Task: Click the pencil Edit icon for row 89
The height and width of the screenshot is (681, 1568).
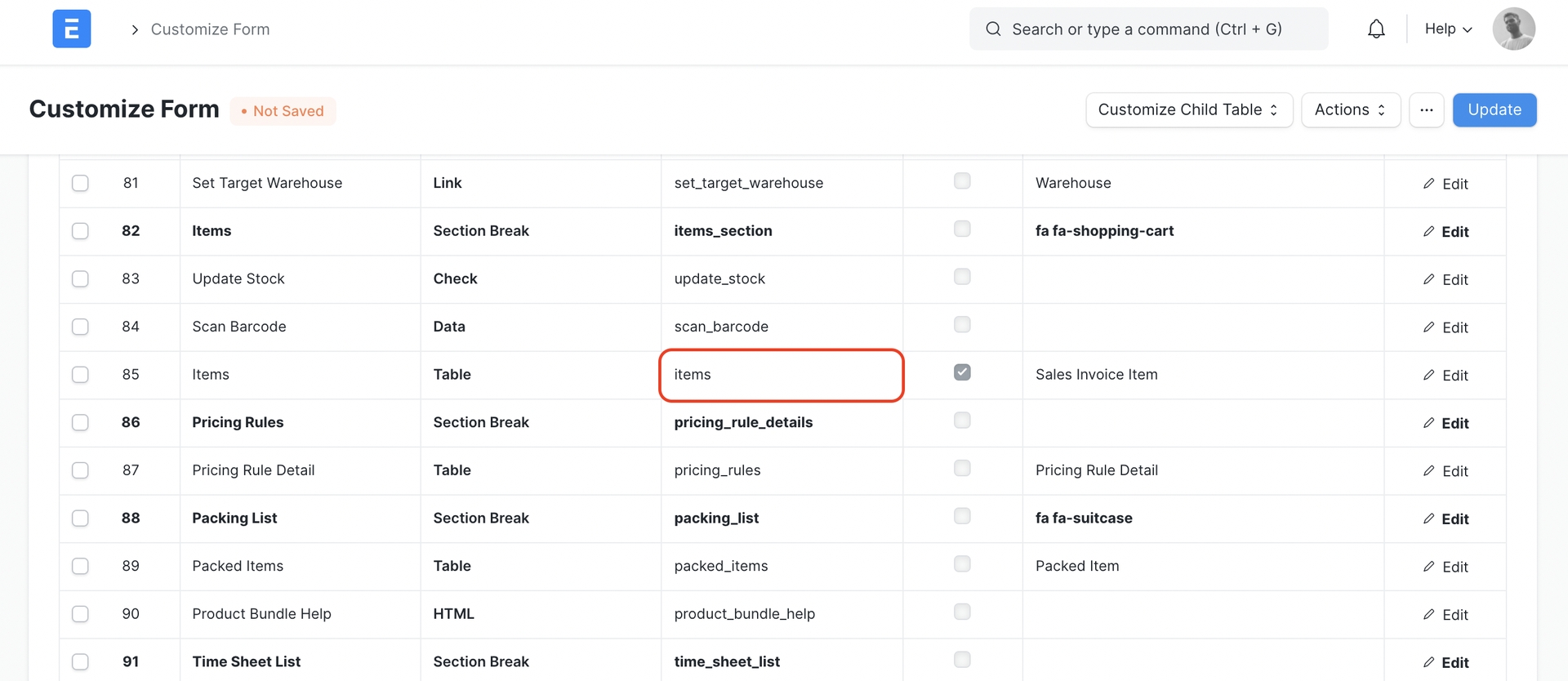Action: (1428, 566)
